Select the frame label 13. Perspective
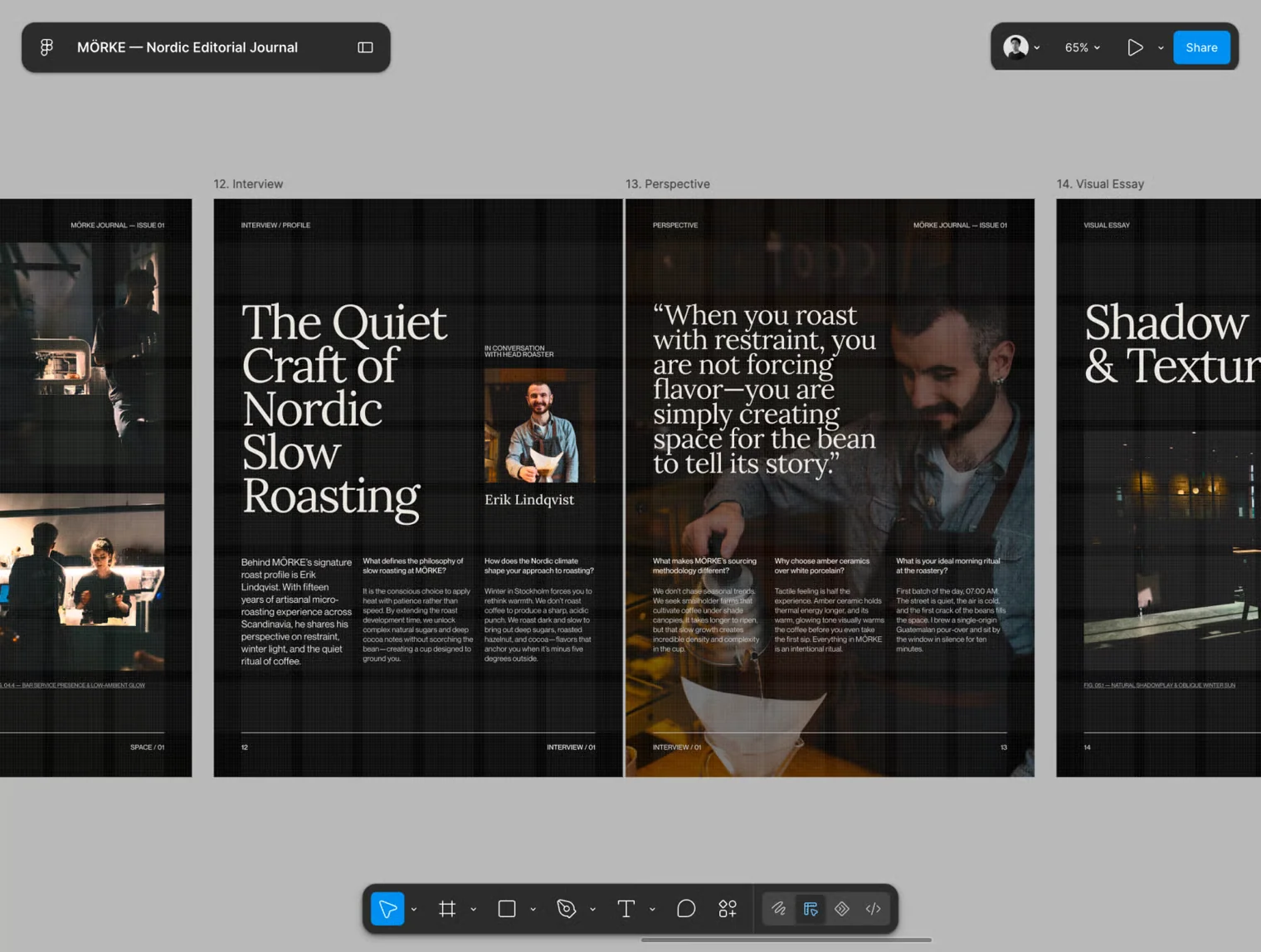The width and height of the screenshot is (1261, 952). pos(668,184)
